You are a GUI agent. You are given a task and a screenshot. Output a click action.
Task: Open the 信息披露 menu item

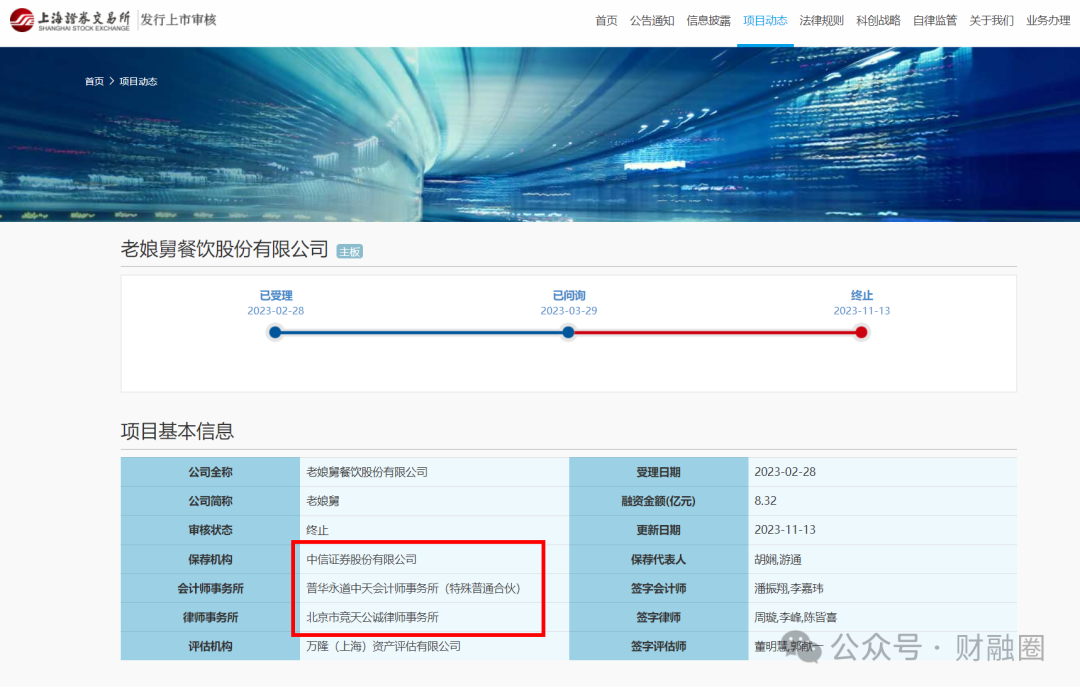pos(708,21)
